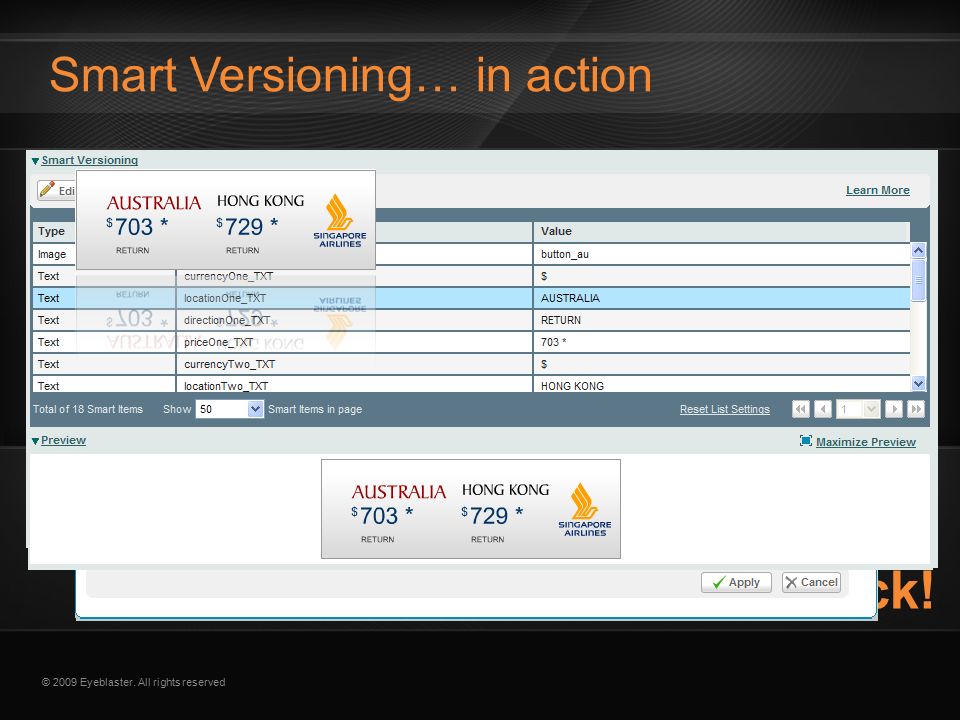This screenshot has height=720, width=960.
Task: Click the smart items list scrollbar thumb
Action: (918, 280)
